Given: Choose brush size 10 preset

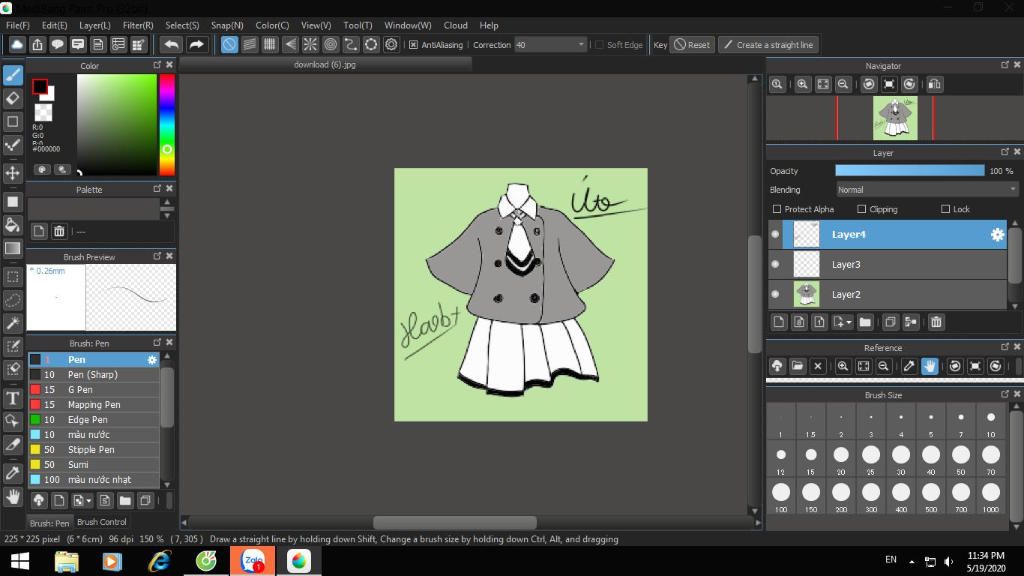Looking at the screenshot, I should coord(991,423).
